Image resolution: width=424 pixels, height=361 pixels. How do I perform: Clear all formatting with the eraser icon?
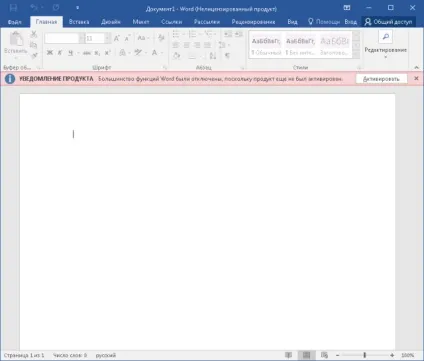pyautogui.click(x=161, y=38)
